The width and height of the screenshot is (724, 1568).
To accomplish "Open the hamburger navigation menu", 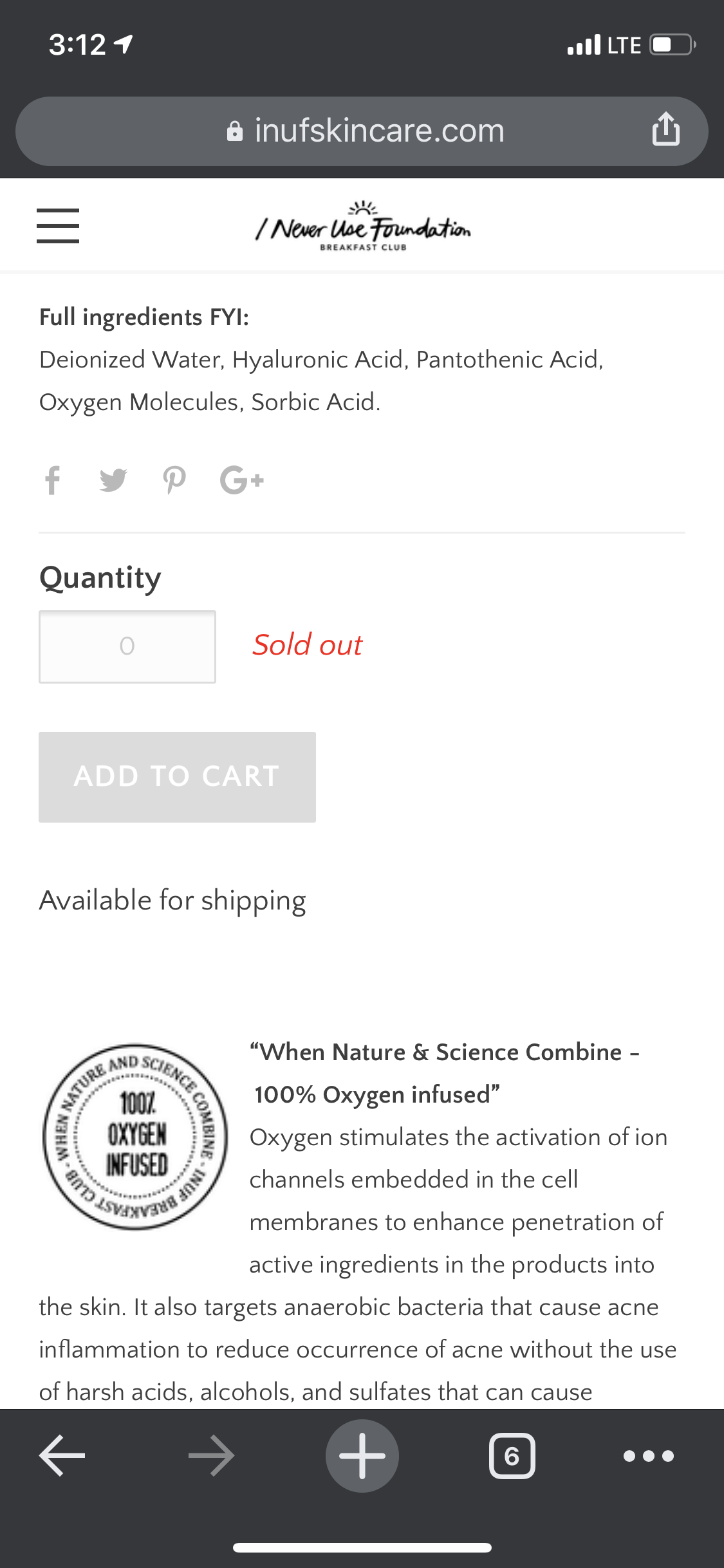I will 58,226.
